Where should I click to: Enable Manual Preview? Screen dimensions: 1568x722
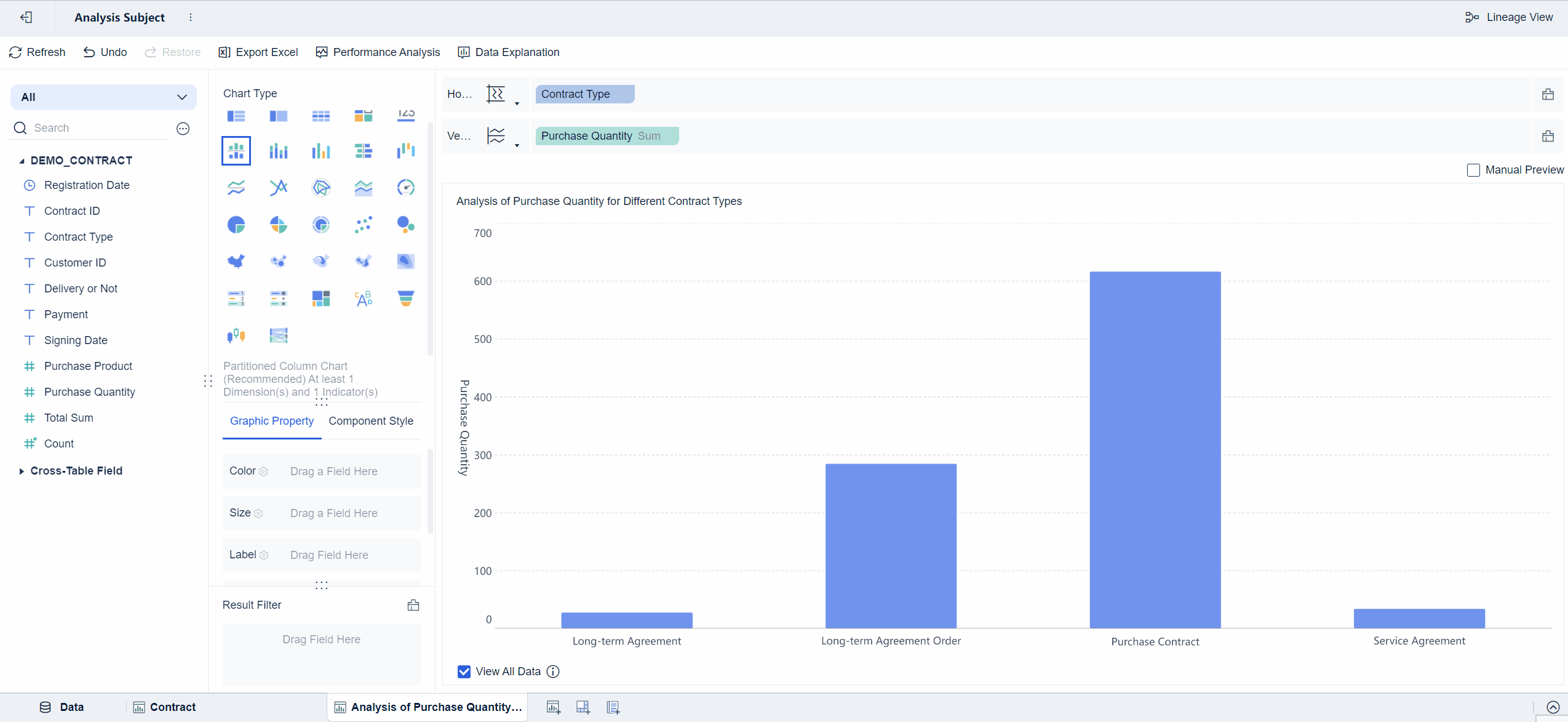pyautogui.click(x=1473, y=170)
